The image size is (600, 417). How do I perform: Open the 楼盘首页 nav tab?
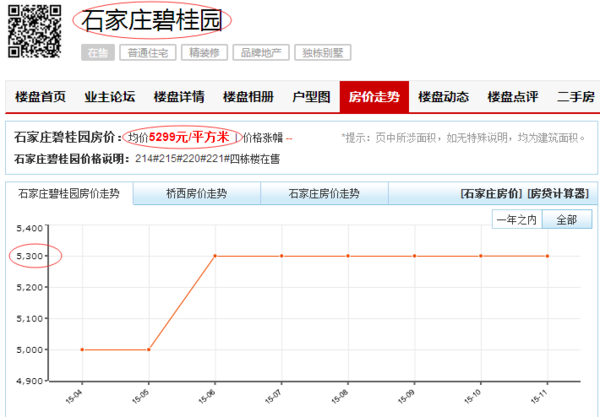(x=40, y=97)
